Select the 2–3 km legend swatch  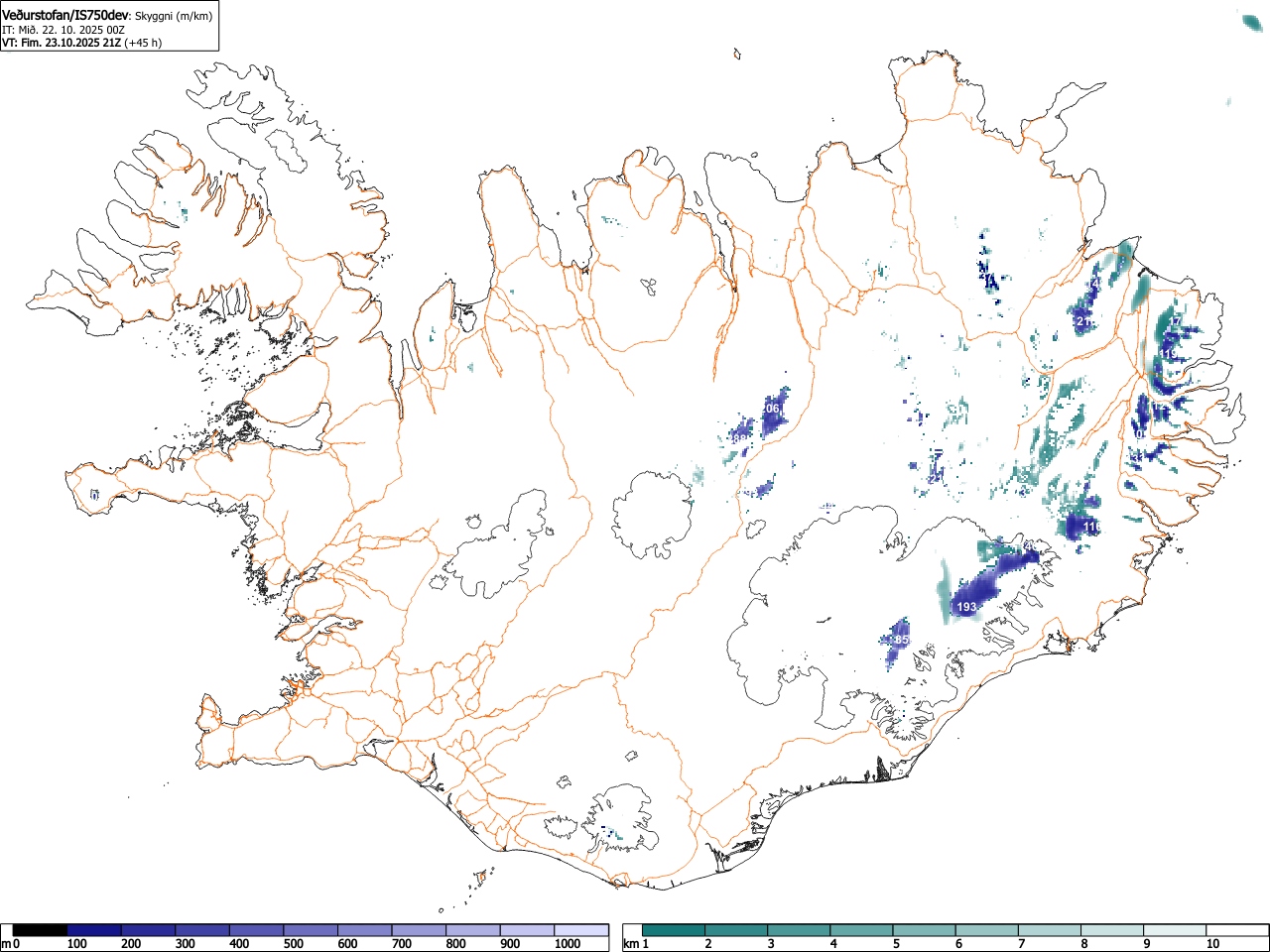(737, 930)
